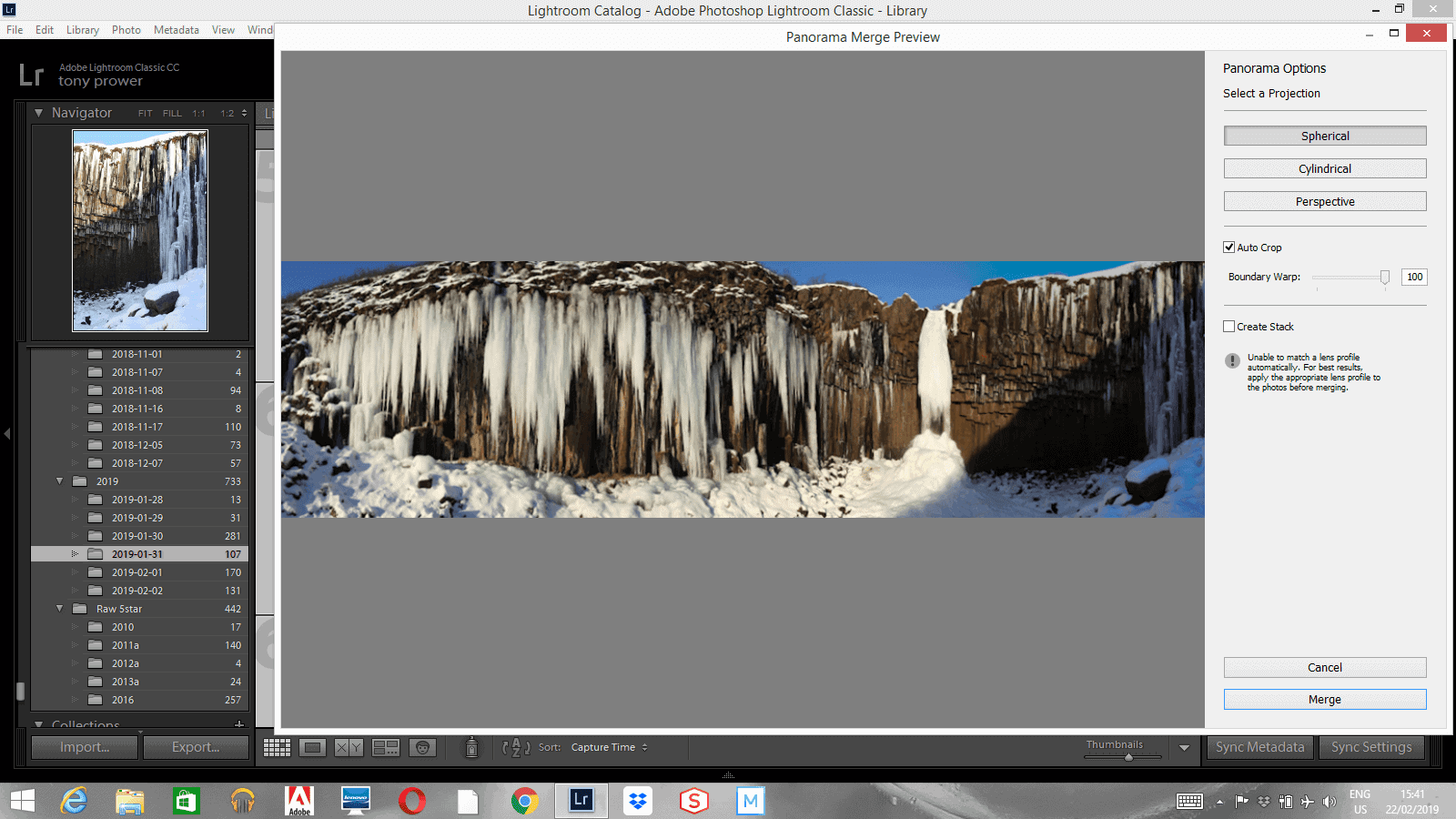Toggle sort direction A-Z icon
The image size is (1456, 819).
(516, 747)
